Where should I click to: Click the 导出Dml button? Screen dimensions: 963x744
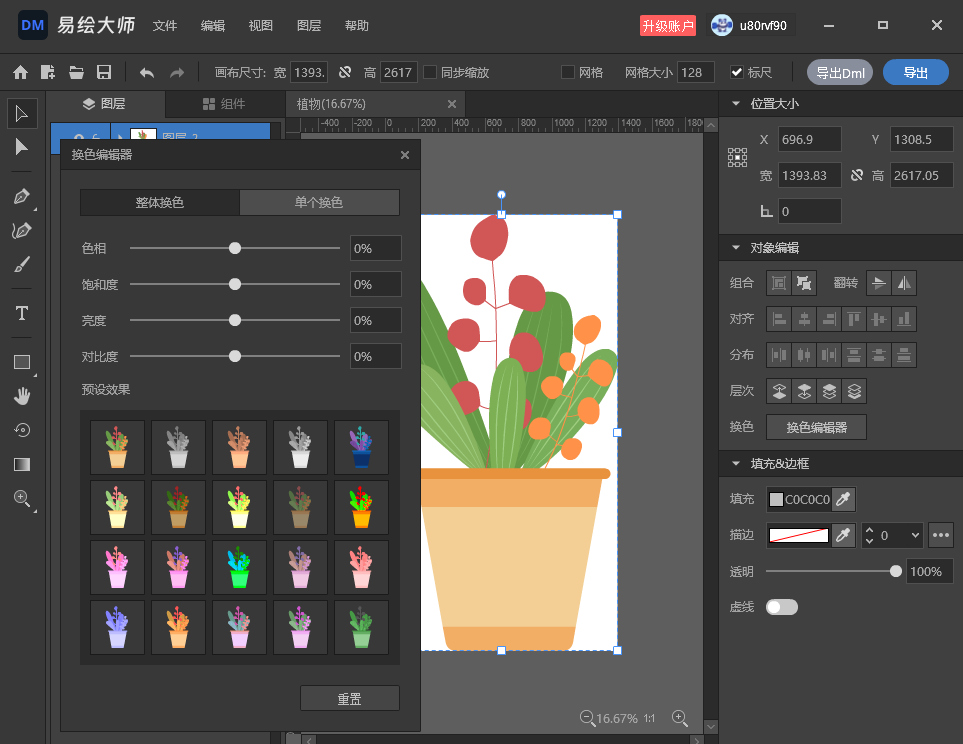pos(840,72)
